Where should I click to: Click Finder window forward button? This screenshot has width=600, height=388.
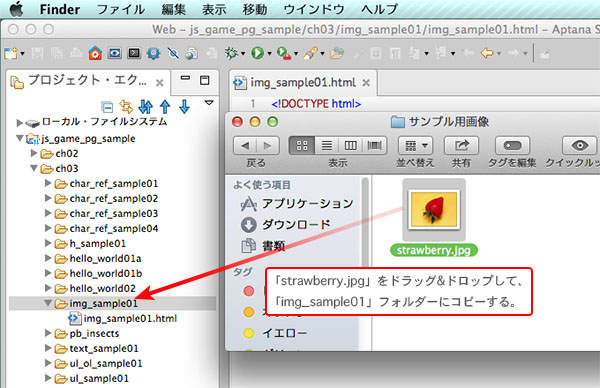coord(267,146)
